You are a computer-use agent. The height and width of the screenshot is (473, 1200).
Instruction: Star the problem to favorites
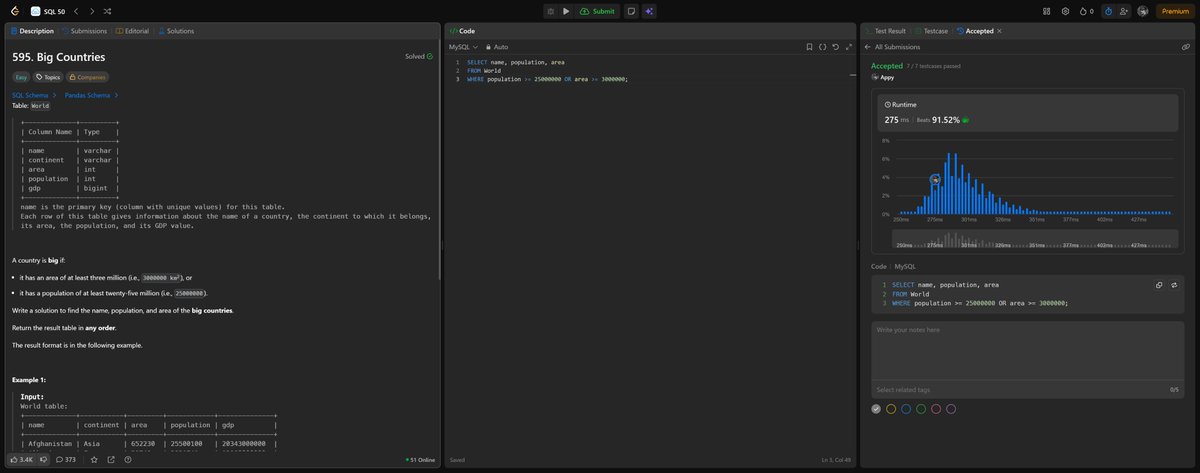click(x=94, y=460)
